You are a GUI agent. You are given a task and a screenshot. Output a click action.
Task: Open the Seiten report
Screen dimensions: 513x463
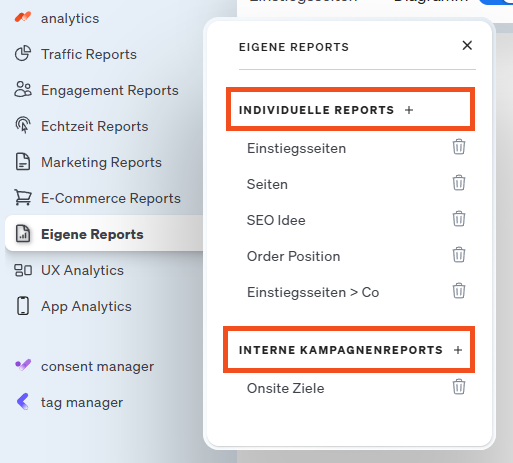coord(267,184)
